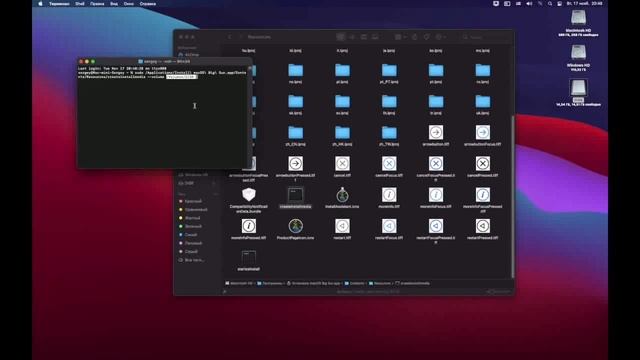
Task: Eject the USB volume in sidebar
Action: [x=213, y=183]
